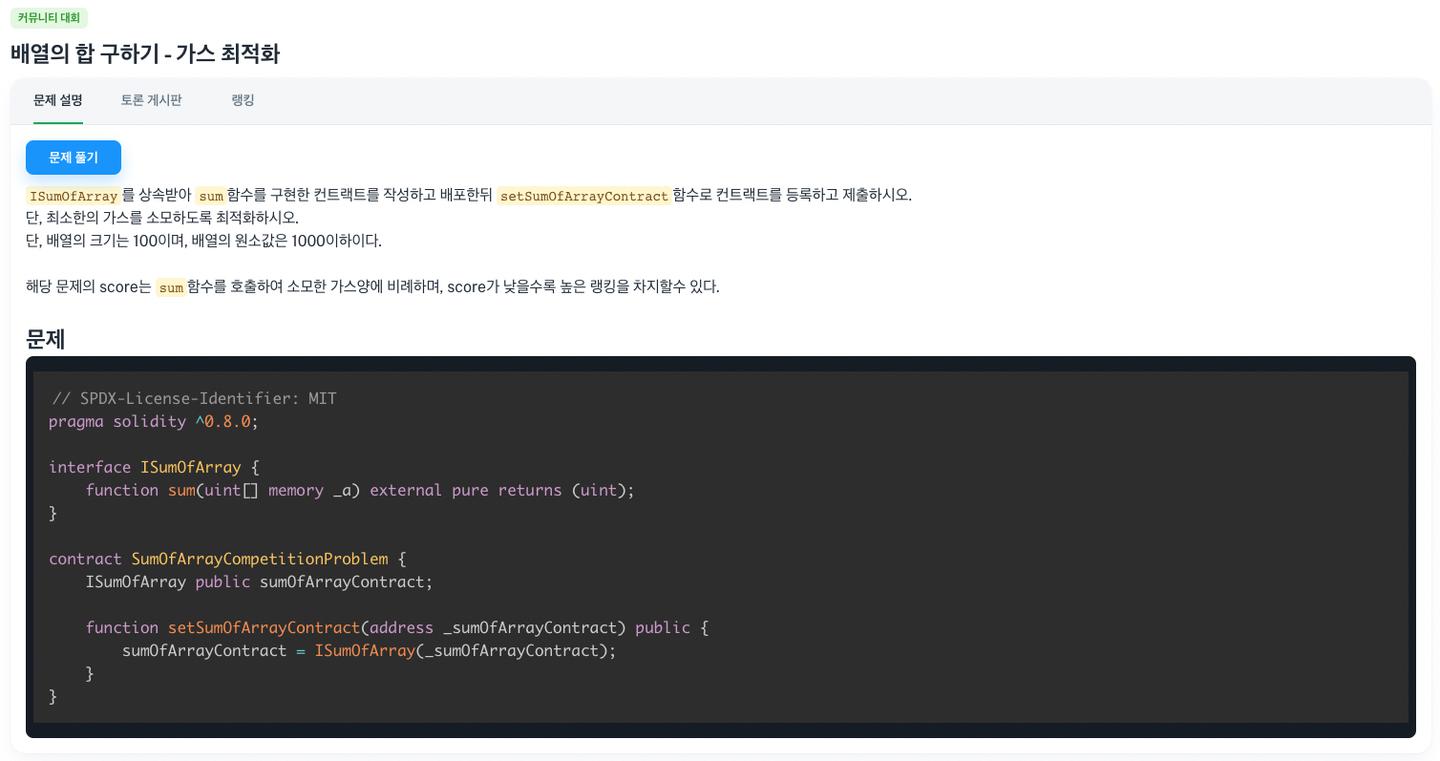Click the sumOfArrayContract assignment statement
The image size is (1440, 761).
coord(368,651)
